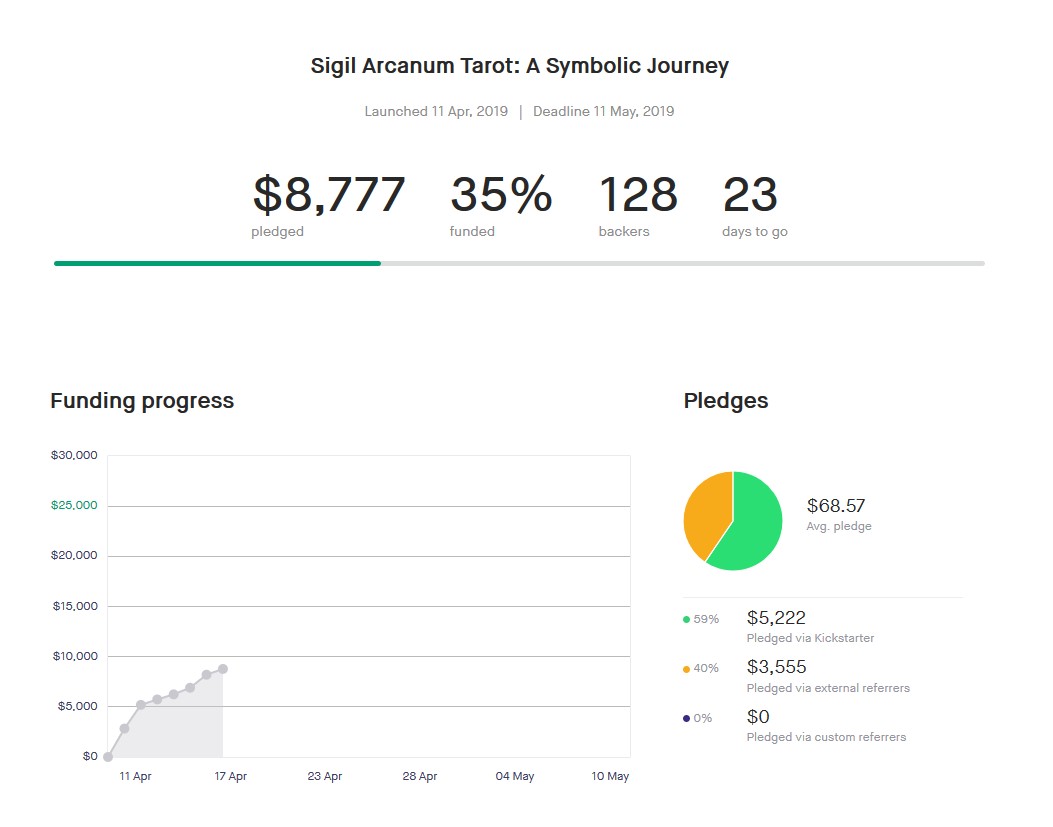Click the $3,555 external referrers amount
The width and height of the screenshot is (1053, 827).
coord(776,667)
